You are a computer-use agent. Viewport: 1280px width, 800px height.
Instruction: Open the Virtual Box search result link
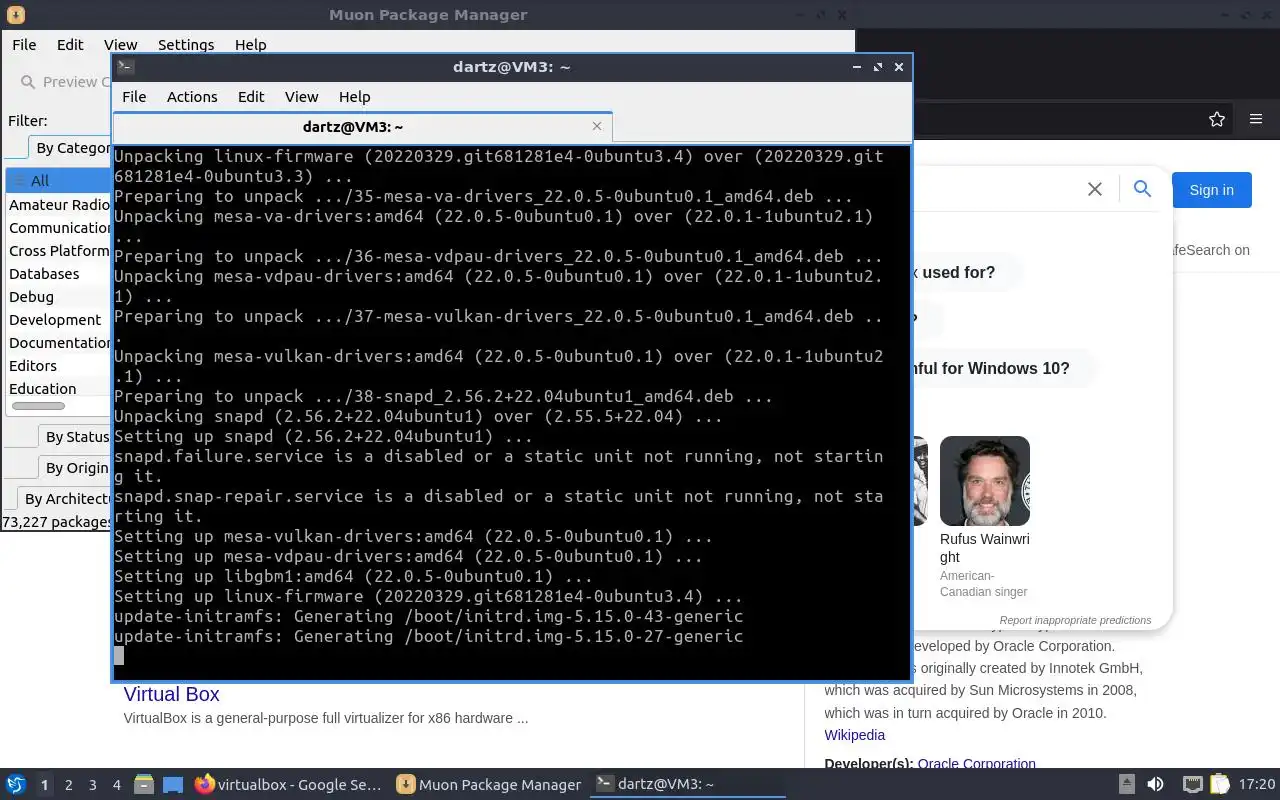[171, 694]
